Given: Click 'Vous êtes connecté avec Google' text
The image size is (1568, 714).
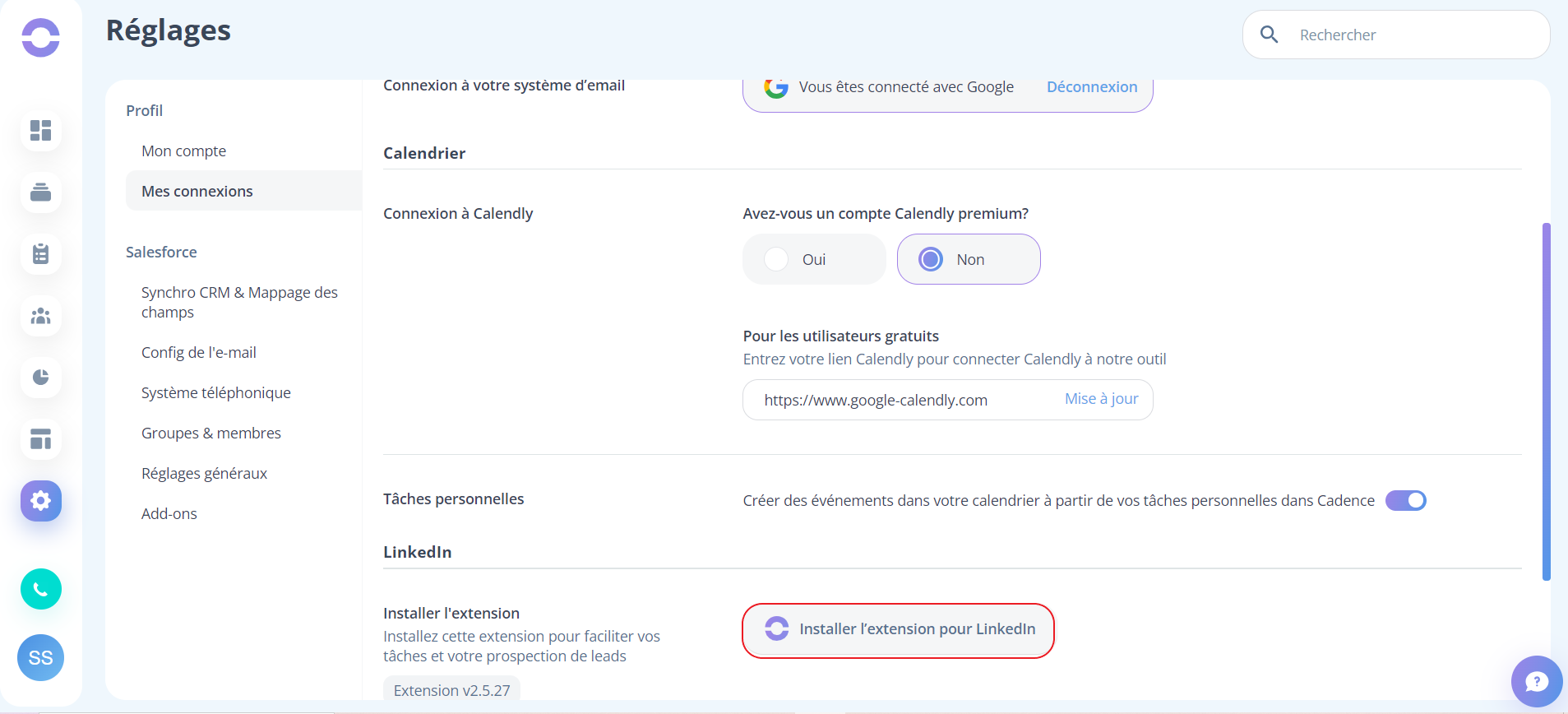Looking at the screenshot, I should tap(906, 87).
